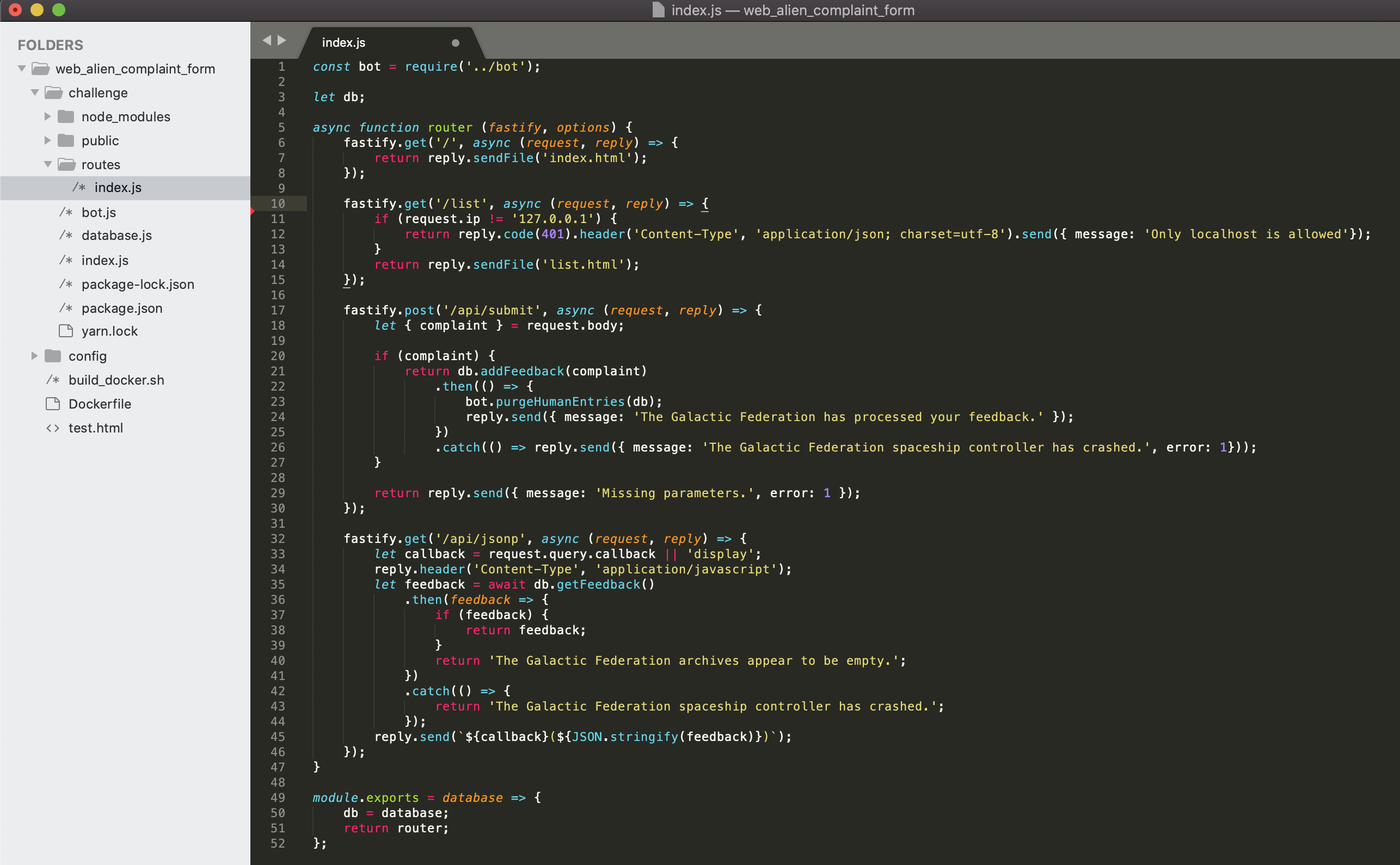Click 'getFeedback' on line 35
Screen dimensions: 1400x865
pos(598,585)
